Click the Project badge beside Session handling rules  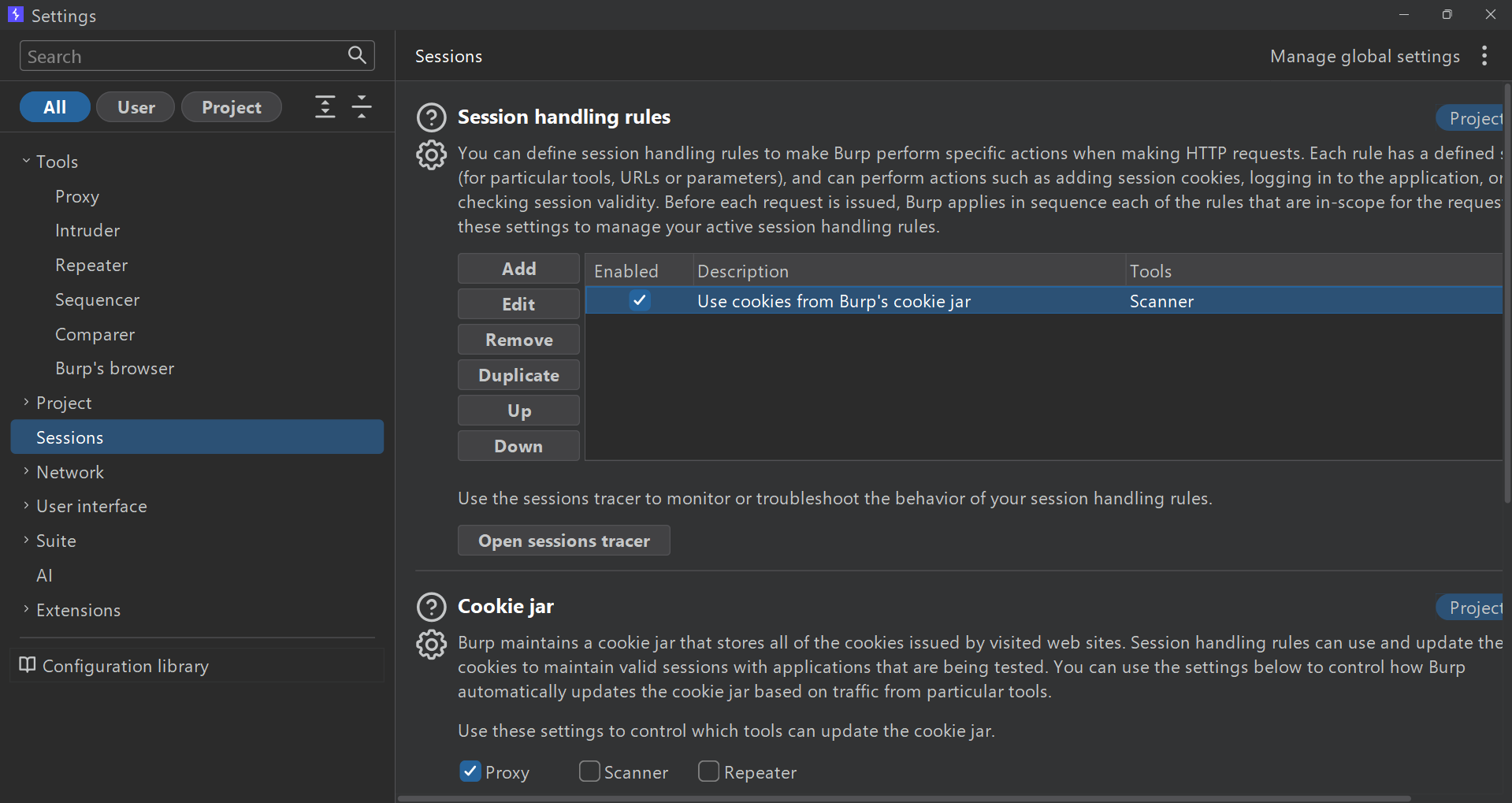1469,118
